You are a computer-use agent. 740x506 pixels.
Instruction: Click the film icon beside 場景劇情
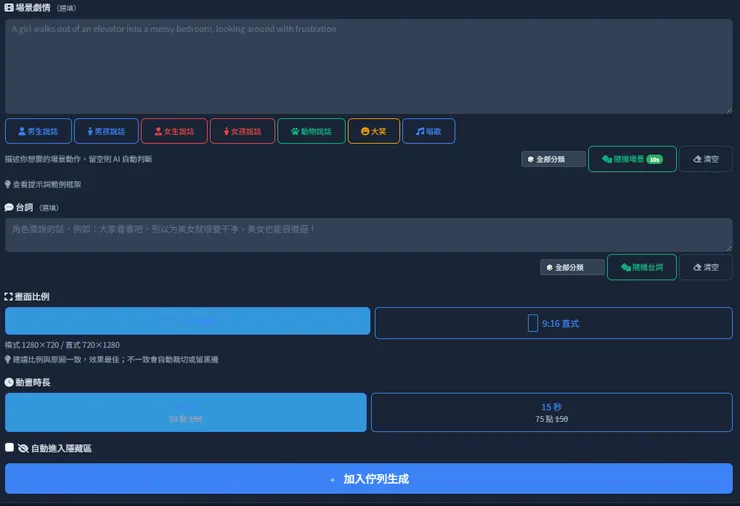[9, 8]
